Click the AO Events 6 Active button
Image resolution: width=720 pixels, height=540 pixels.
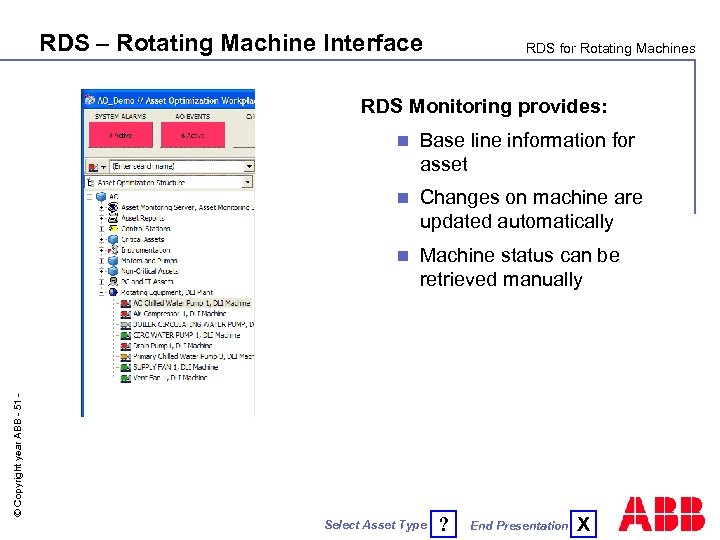point(193,135)
